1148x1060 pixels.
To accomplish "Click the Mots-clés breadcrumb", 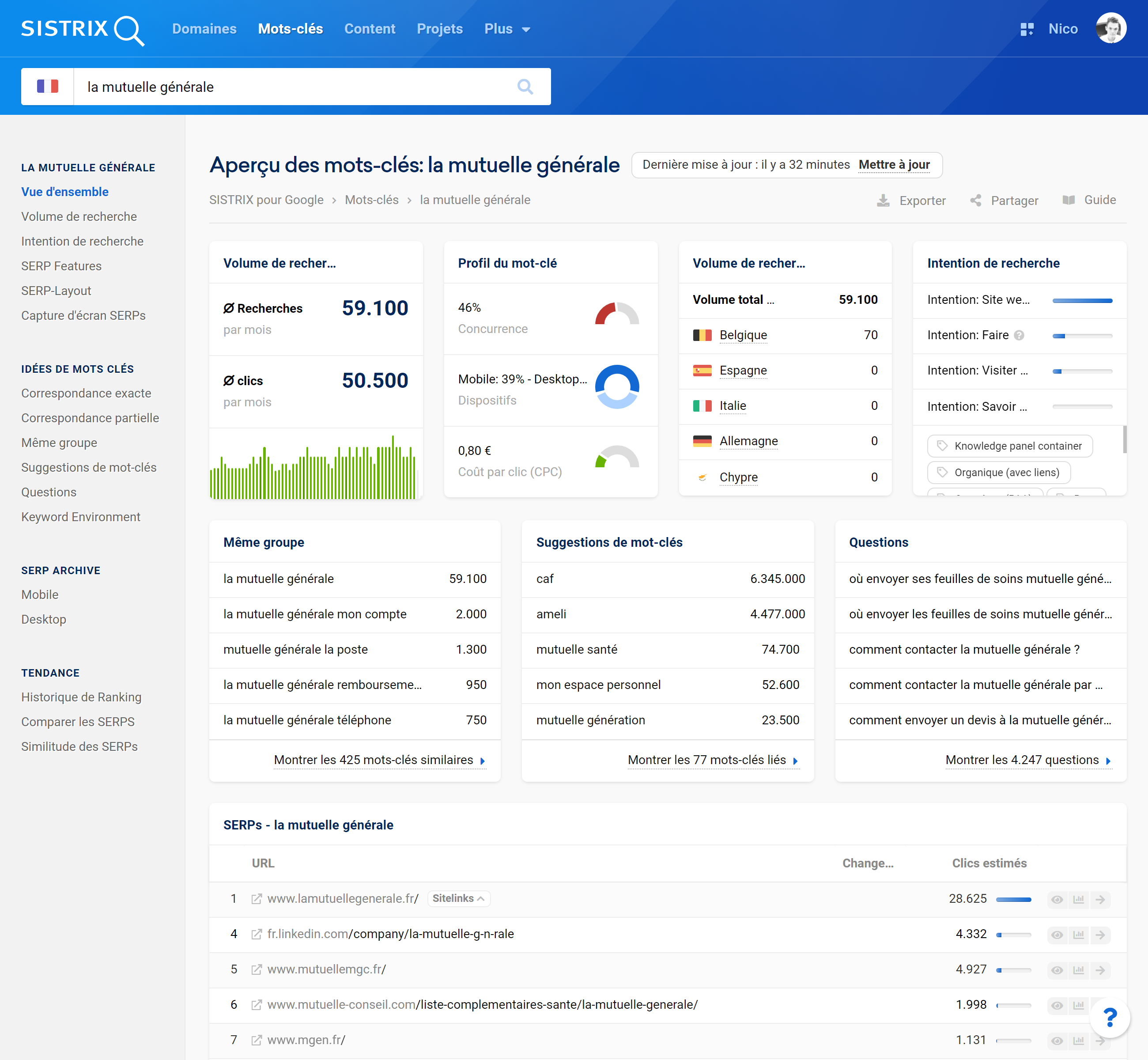I will 372,200.
